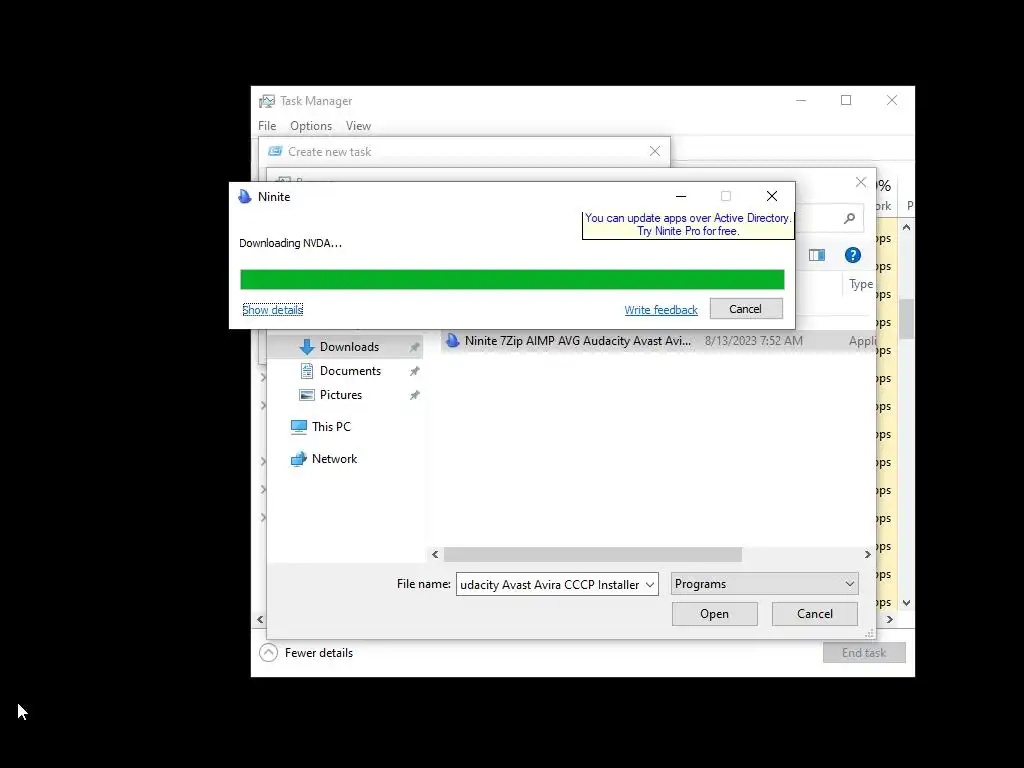This screenshot has width=1024, height=768.
Task: Click the pin icon next to Downloads
Action: (414, 347)
